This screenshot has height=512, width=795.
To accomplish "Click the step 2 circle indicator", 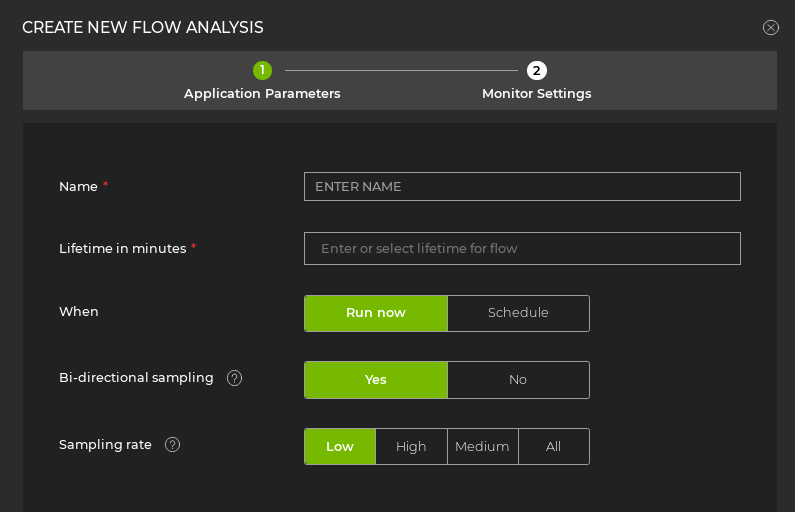I will [x=537, y=70].
